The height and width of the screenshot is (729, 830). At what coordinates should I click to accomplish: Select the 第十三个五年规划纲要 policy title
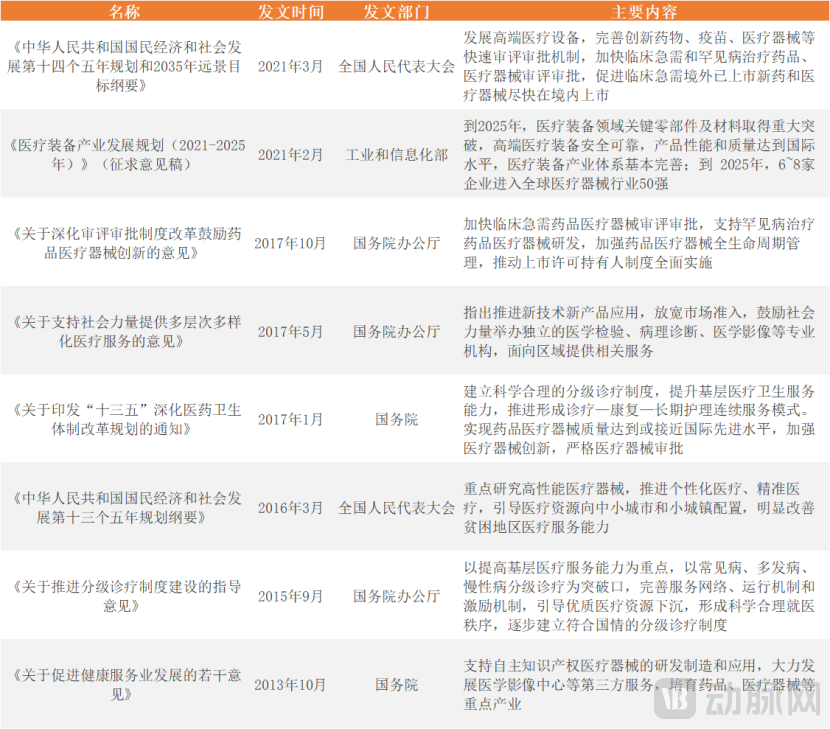pos(125,508)
